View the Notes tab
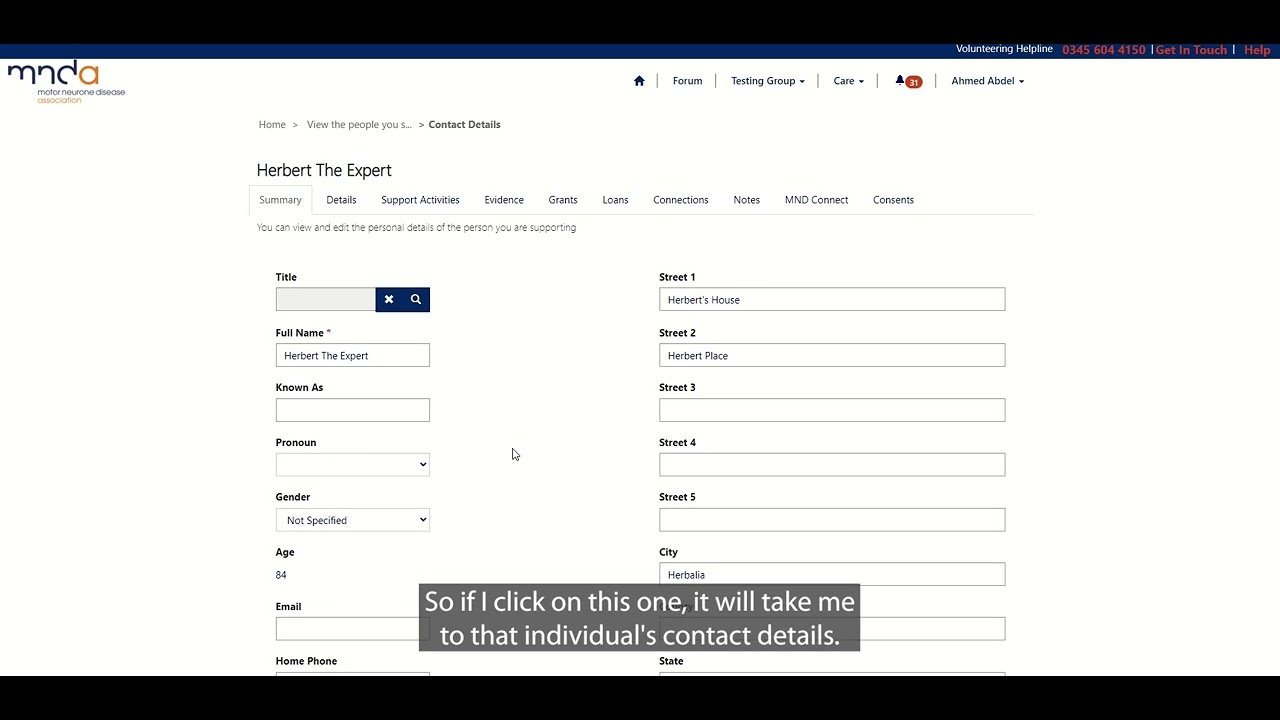Image resolution: width=1280 pixels, height=720 pixels. [746, 200]
